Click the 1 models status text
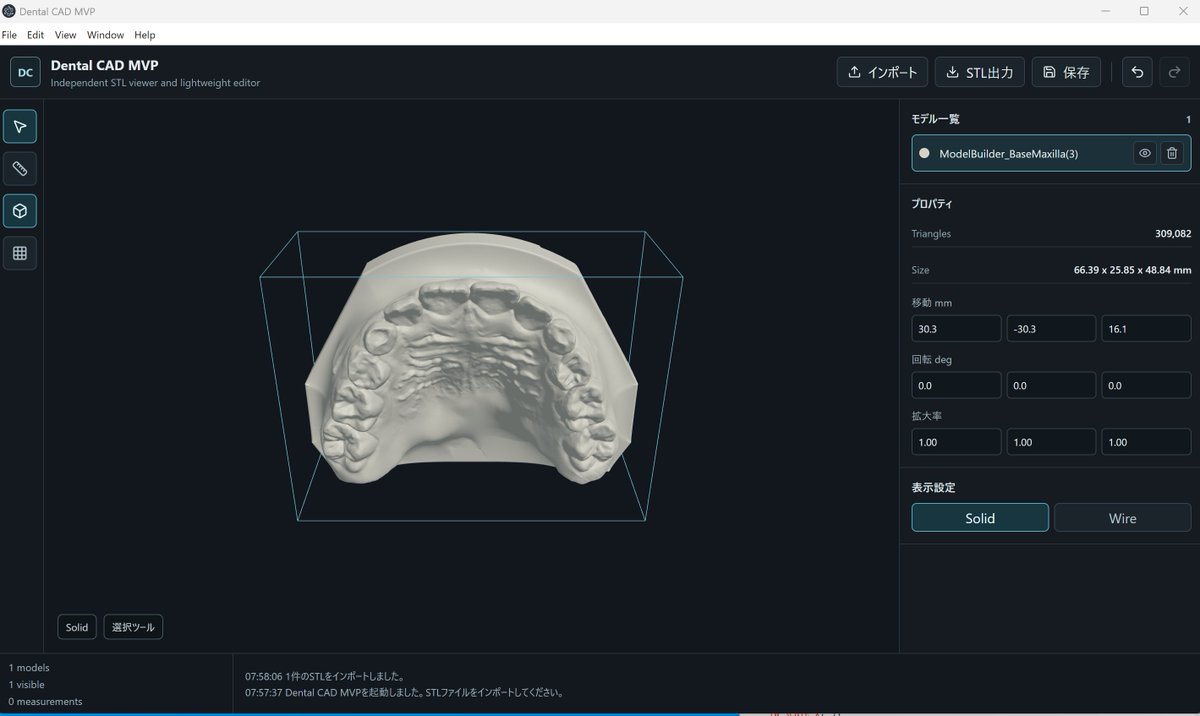1200x716 pixels. [29, 668]
